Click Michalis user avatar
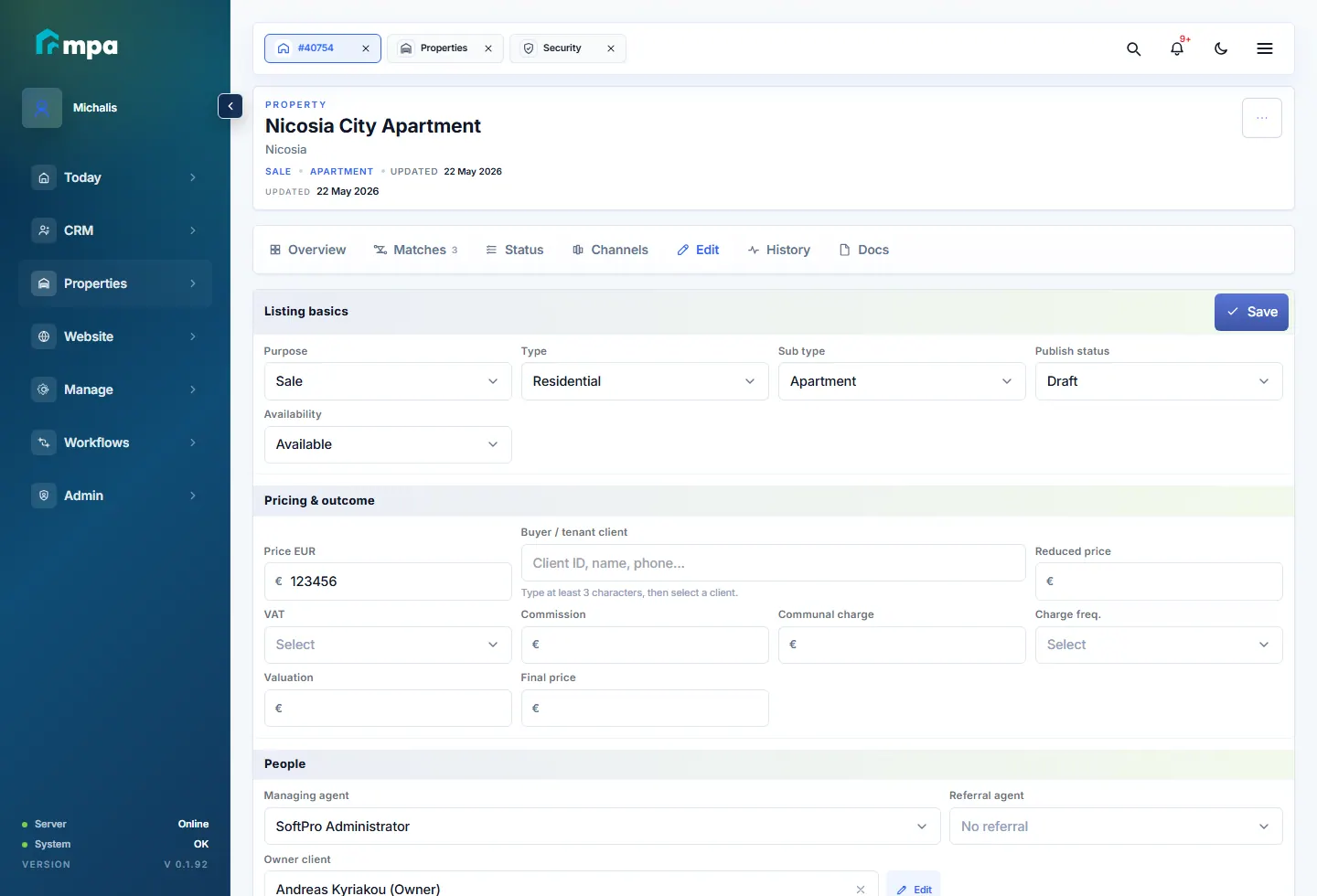This screenshot has width=1317, height=896. pos(42,108)
